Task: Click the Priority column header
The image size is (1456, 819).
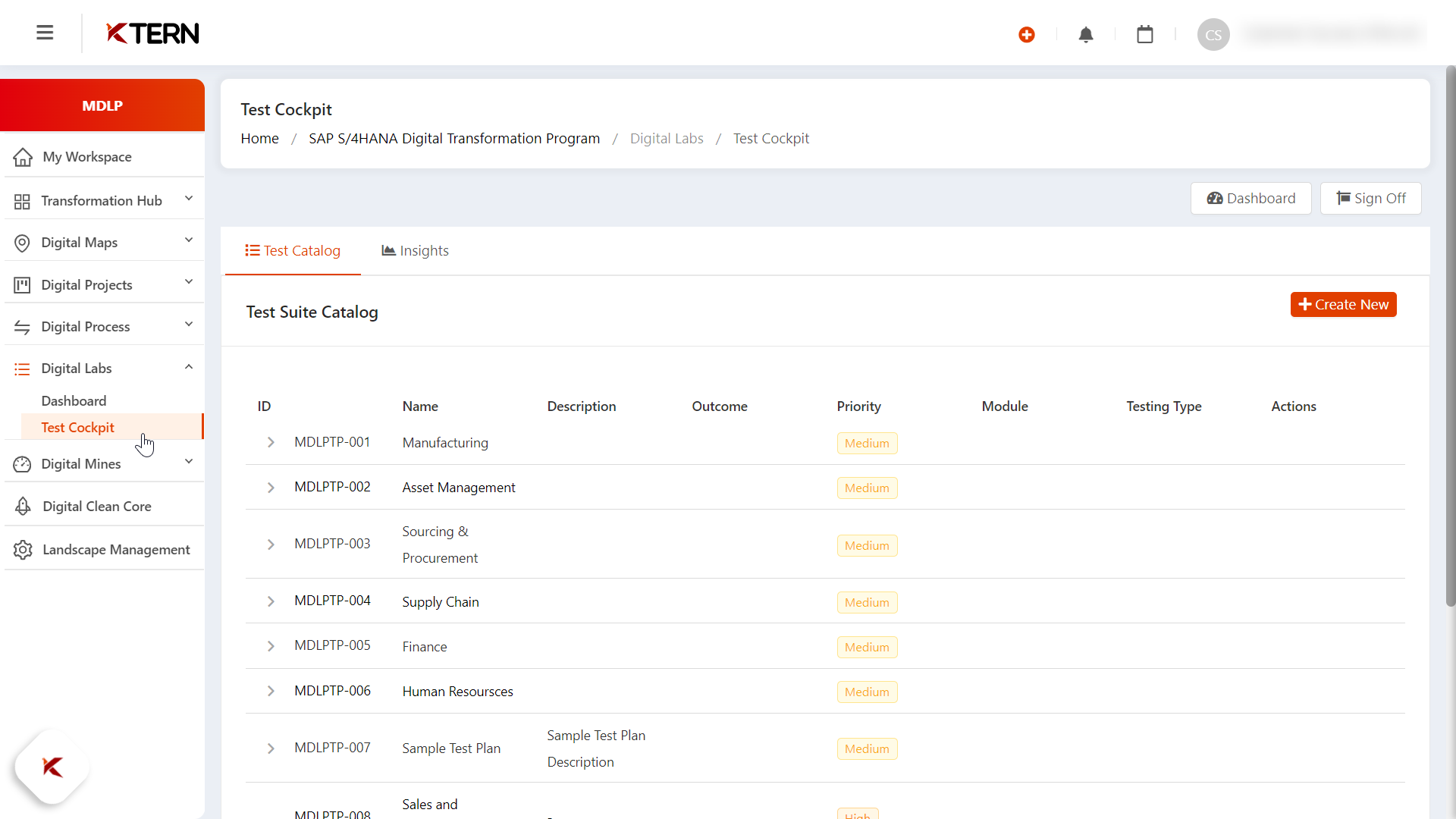Action: 858,406
